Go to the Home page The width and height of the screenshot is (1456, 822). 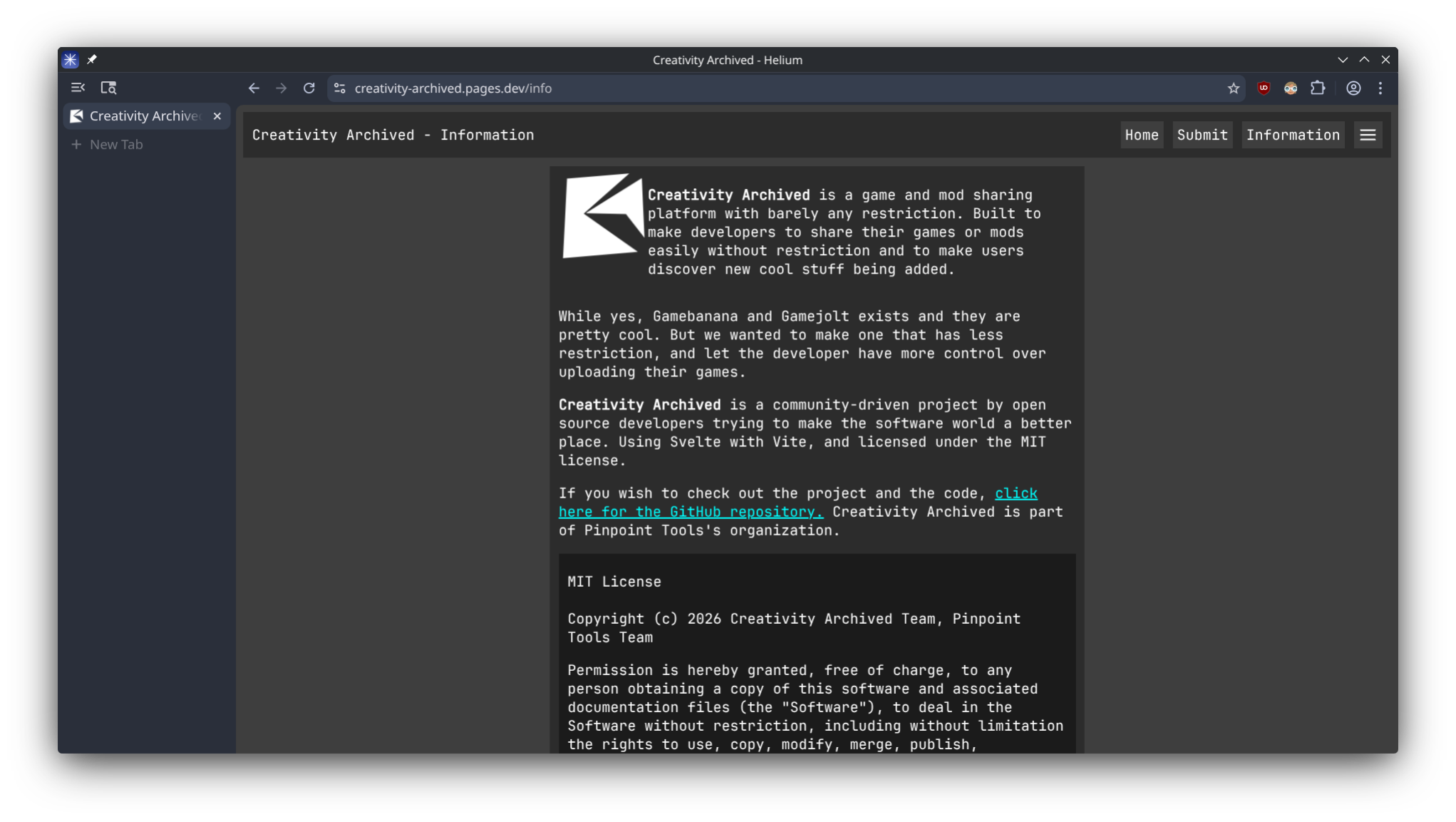tap(1141, 135)
